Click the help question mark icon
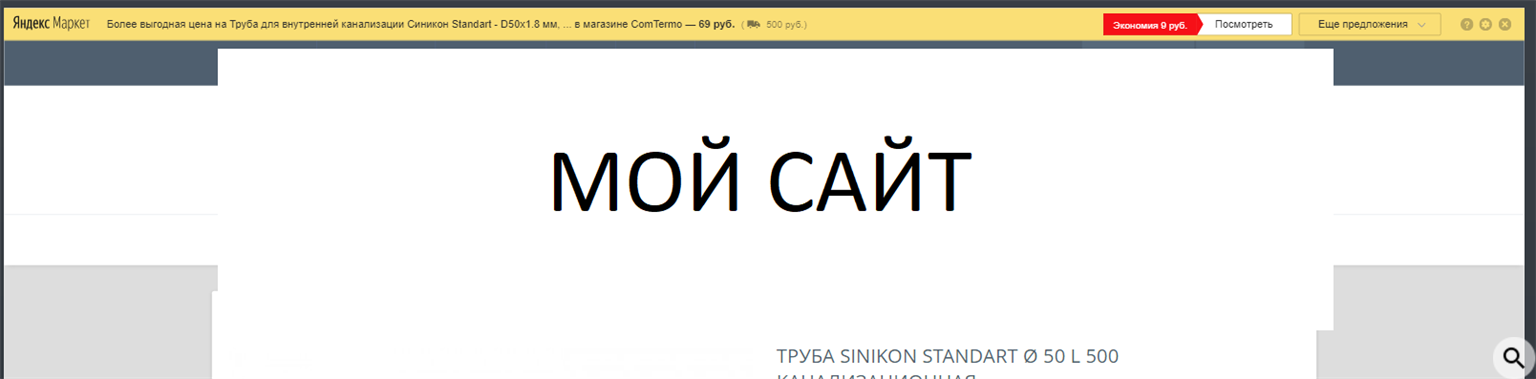Viewport: 1536px width, 379px height. coord(1467,24)
